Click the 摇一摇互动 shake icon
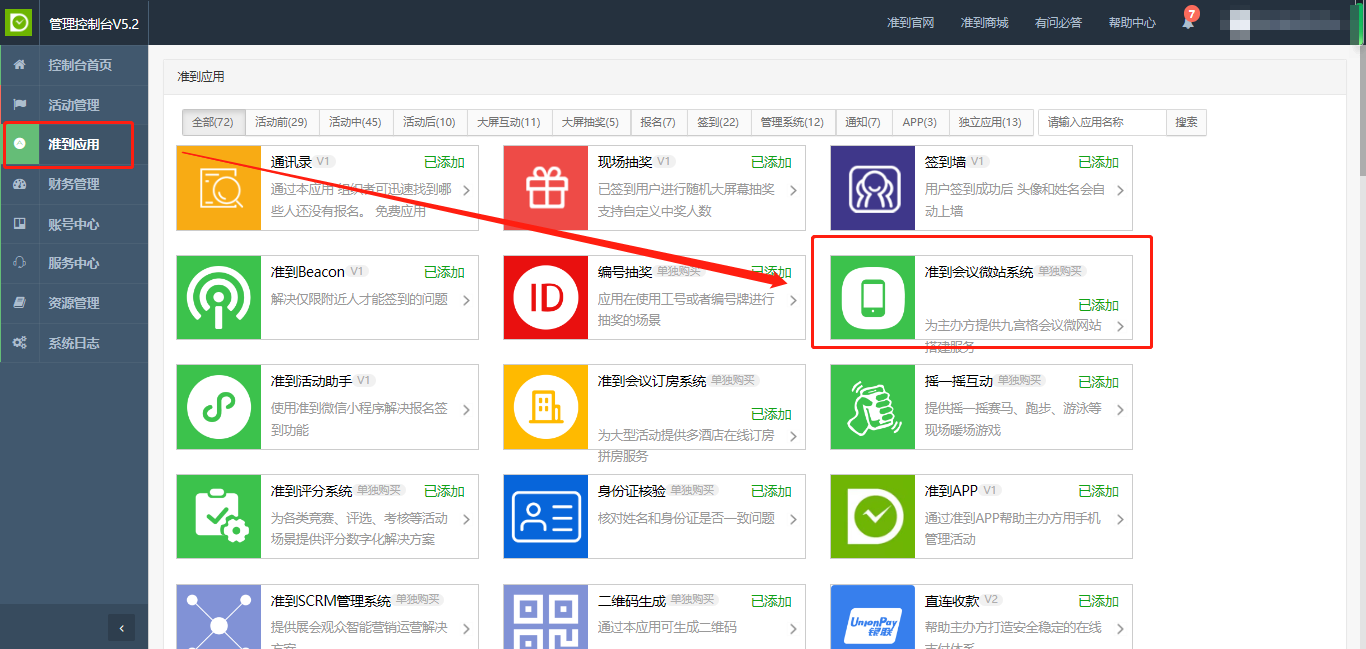The height and width of the screenshot is (649, 1366). pyautogui.click(x=872, y=407)
